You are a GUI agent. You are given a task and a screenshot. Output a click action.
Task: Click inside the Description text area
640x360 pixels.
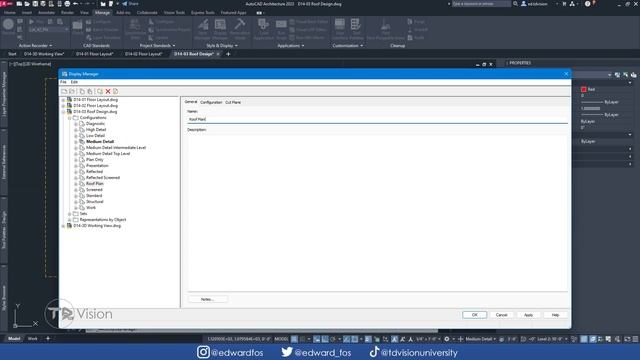(x=377, y=211)
